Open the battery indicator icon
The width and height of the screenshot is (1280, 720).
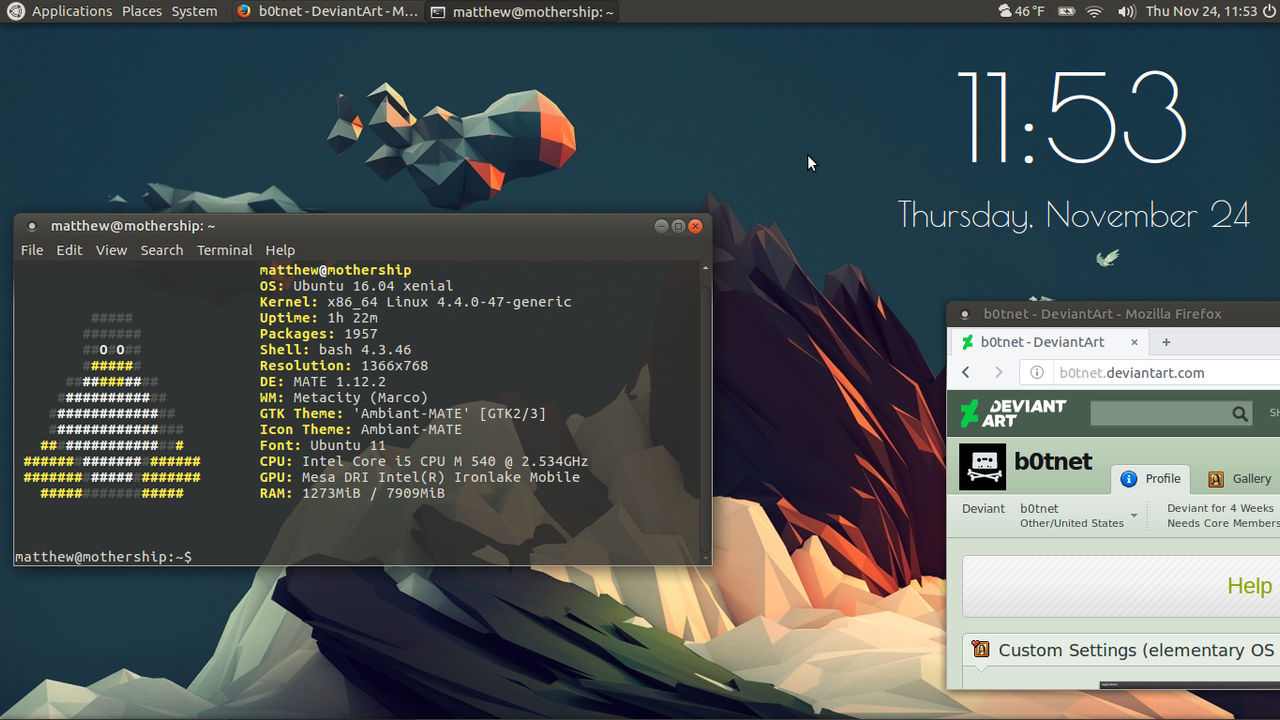1066,11
